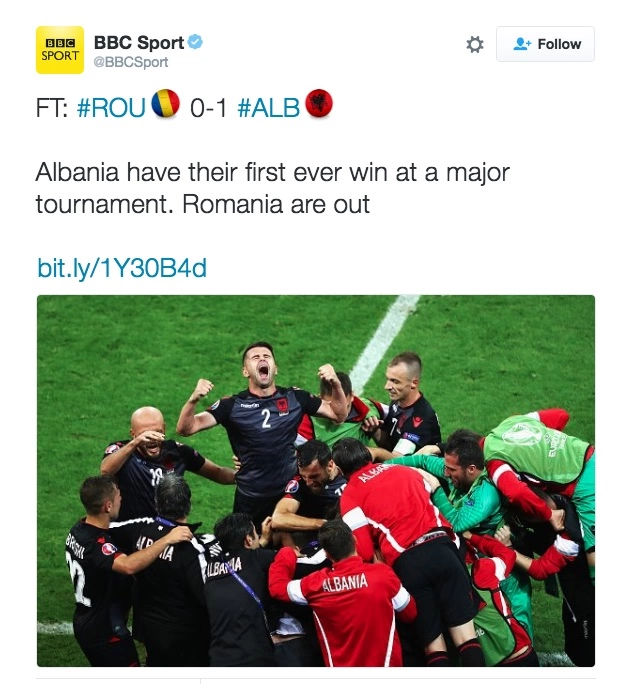
Task: Click the @BBCSport handle
Action: tap(131, 62)
